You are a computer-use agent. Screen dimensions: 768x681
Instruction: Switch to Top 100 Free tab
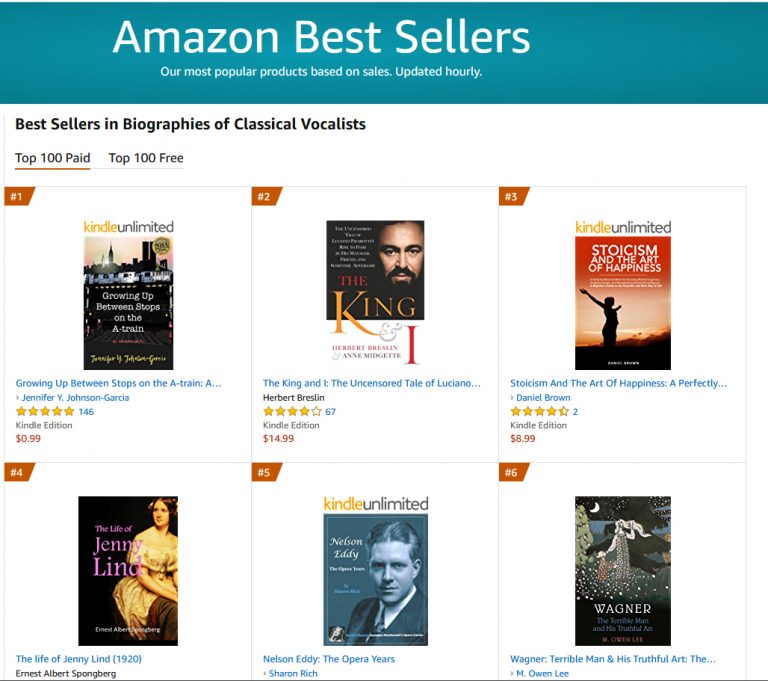(x=146, y=158)
